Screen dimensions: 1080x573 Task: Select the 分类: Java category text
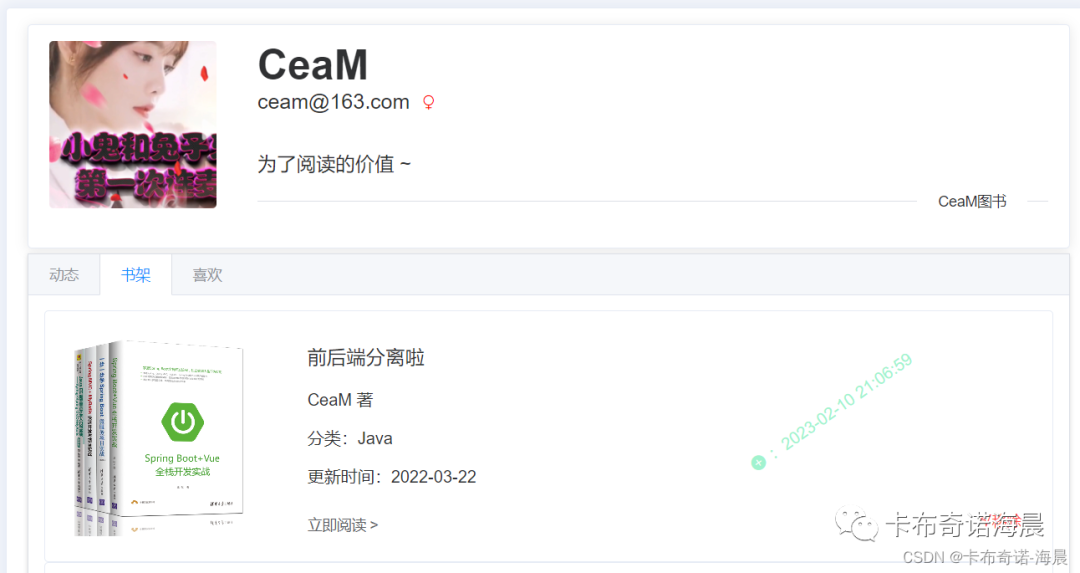pos(350,439)
